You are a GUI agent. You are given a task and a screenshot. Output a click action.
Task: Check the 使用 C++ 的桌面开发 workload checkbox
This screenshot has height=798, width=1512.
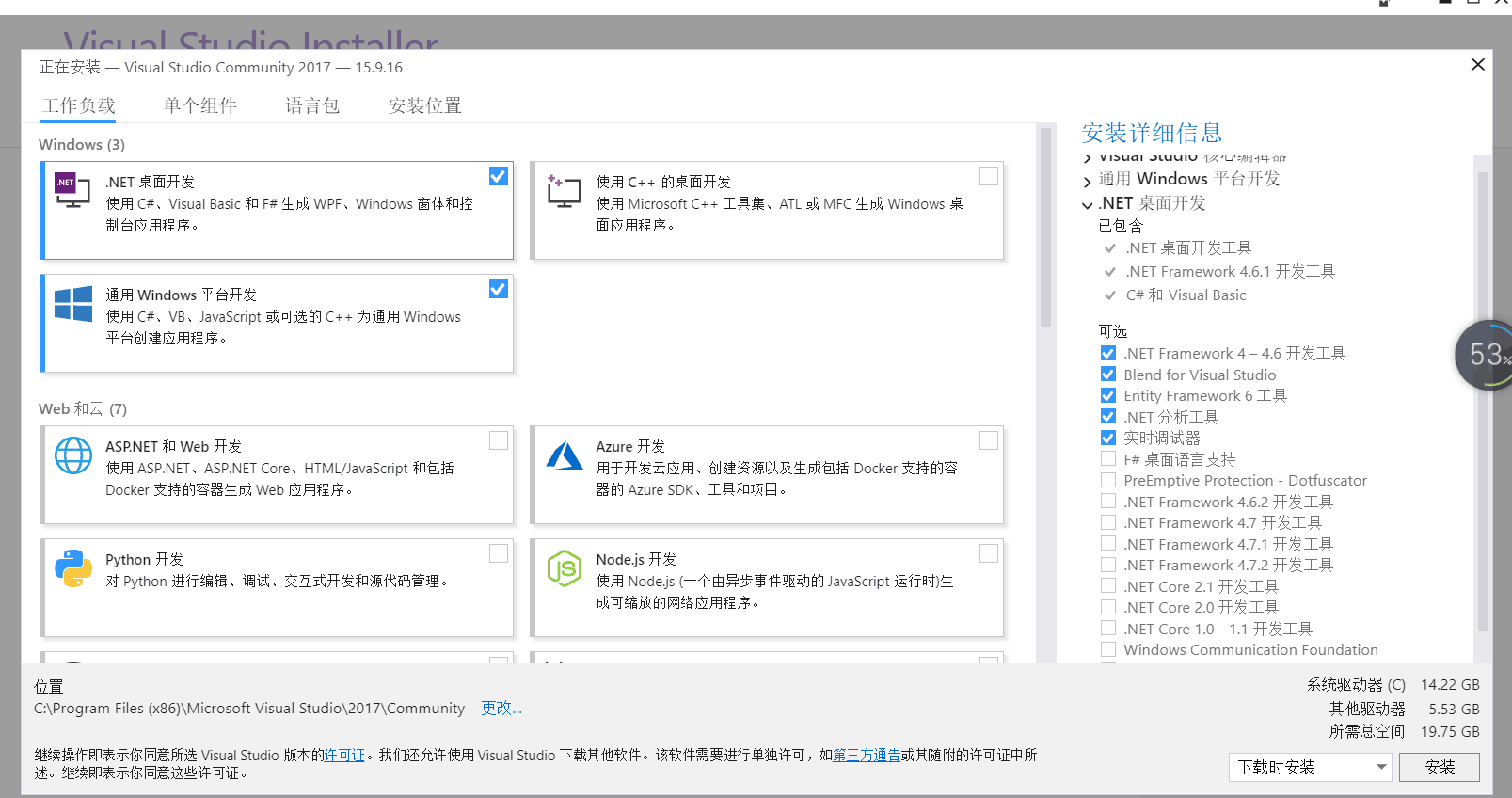pyautogui.click(x=989, y=176)
